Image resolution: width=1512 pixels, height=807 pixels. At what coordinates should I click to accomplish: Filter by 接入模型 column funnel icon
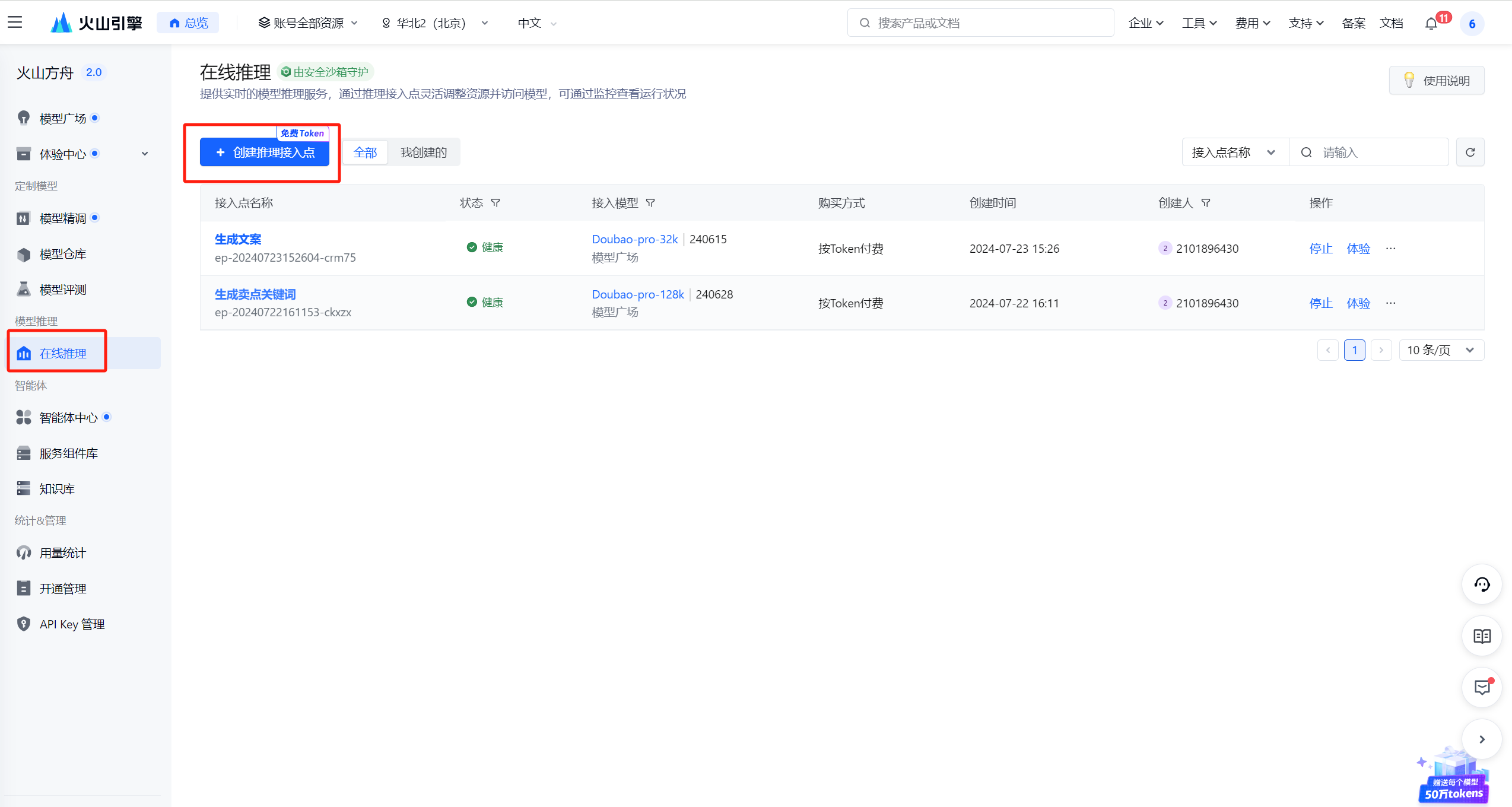[x=650, y=203]
